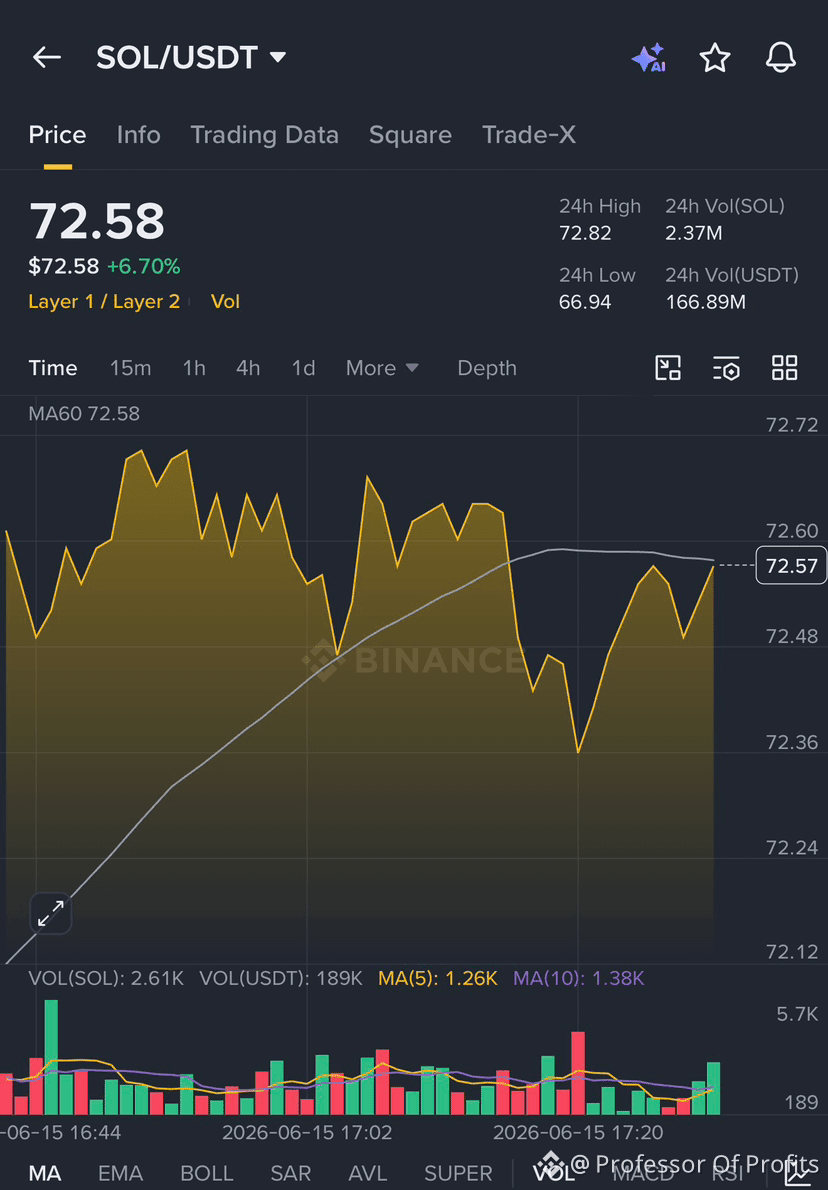Screen dimensions: 828x1190
Task: Open the Layer 1 / Layer 2 tag
Action: (104, 301)
